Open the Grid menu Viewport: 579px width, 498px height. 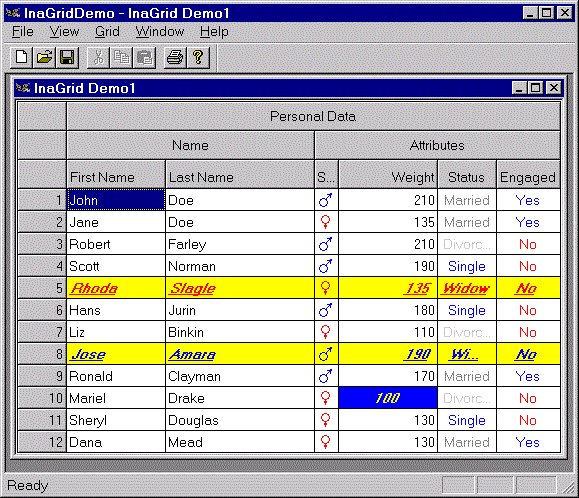point(107,32)
